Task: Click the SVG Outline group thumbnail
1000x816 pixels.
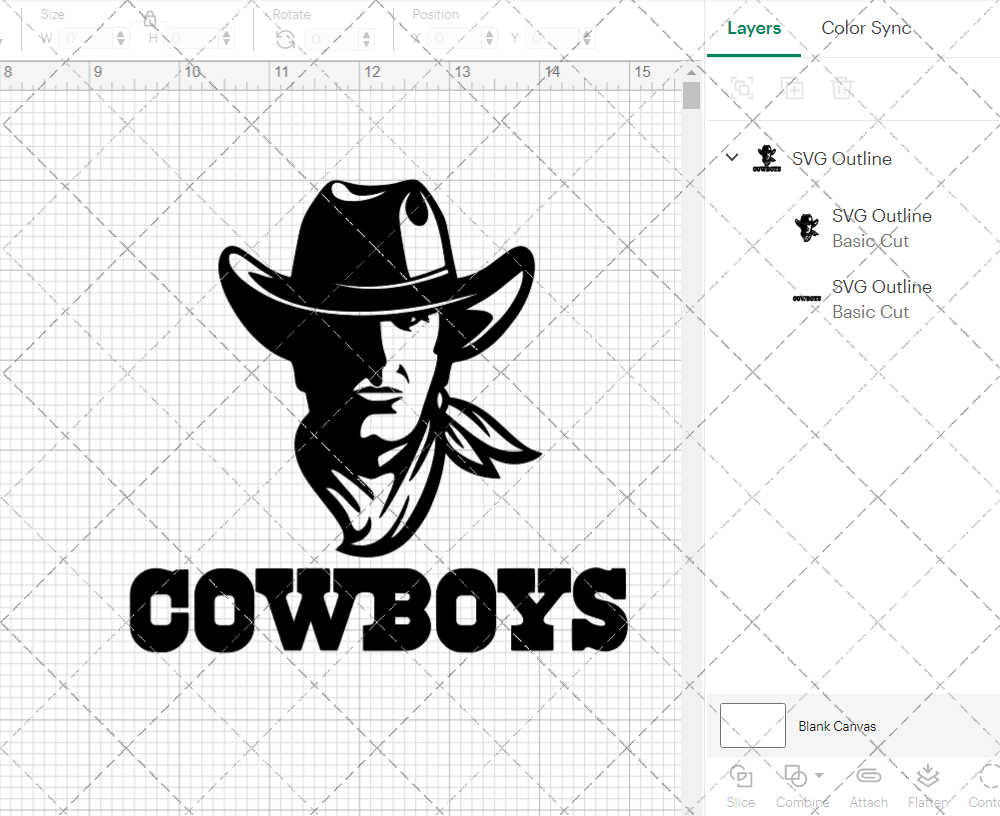Action: (x=767, y=158)
